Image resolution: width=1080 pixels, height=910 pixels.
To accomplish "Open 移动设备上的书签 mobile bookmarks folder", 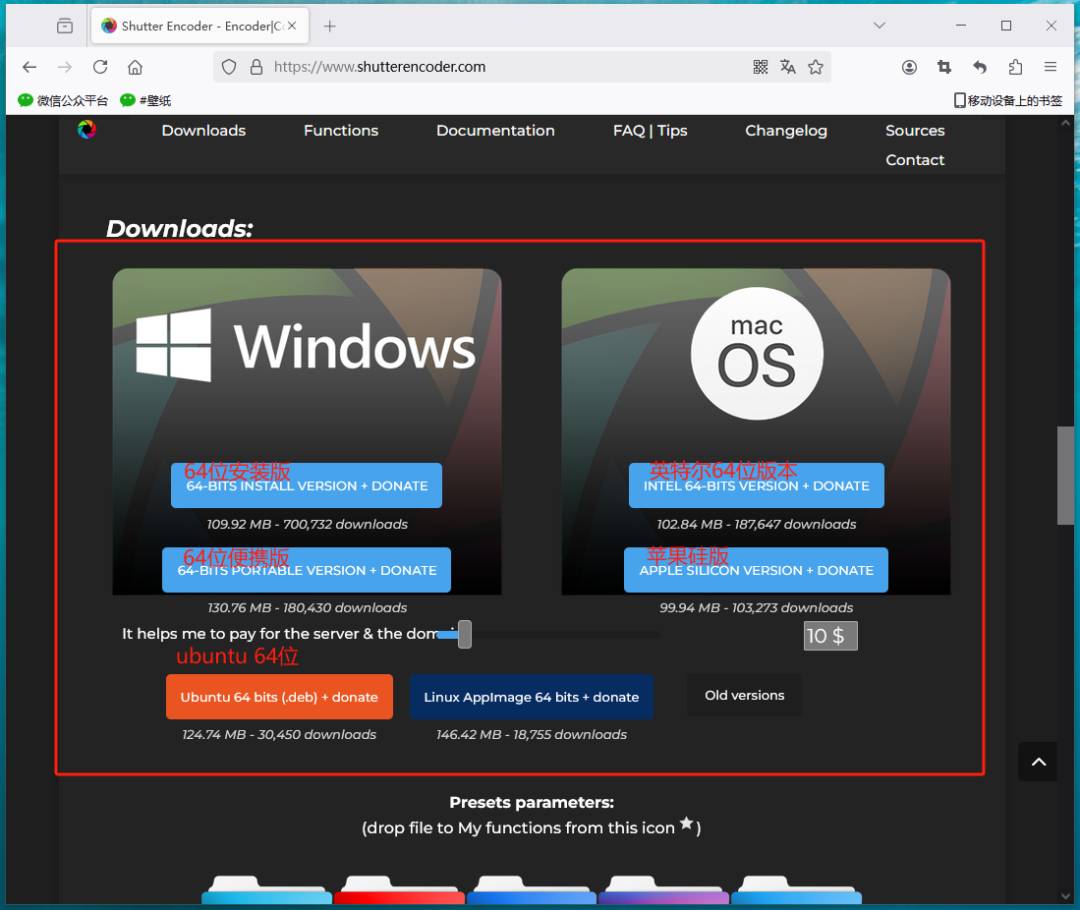I will [x=1008, y=101].
